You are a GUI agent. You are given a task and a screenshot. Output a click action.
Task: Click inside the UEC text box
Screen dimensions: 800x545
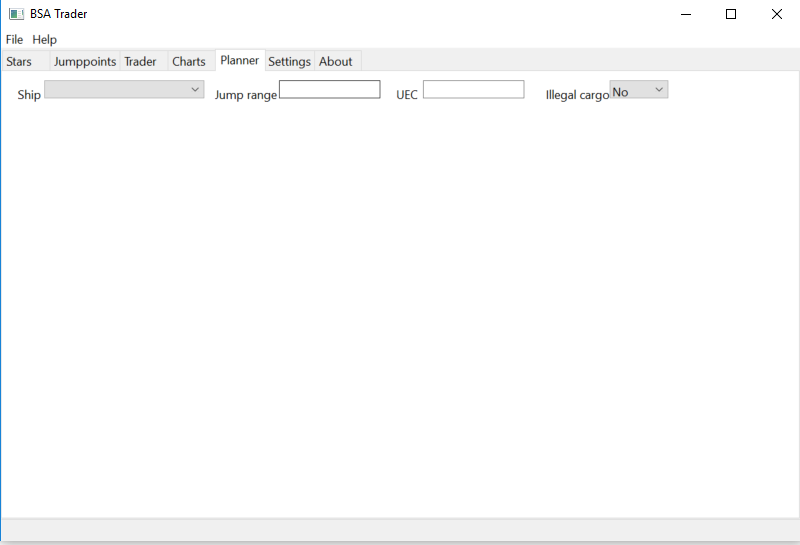point(473,90)
